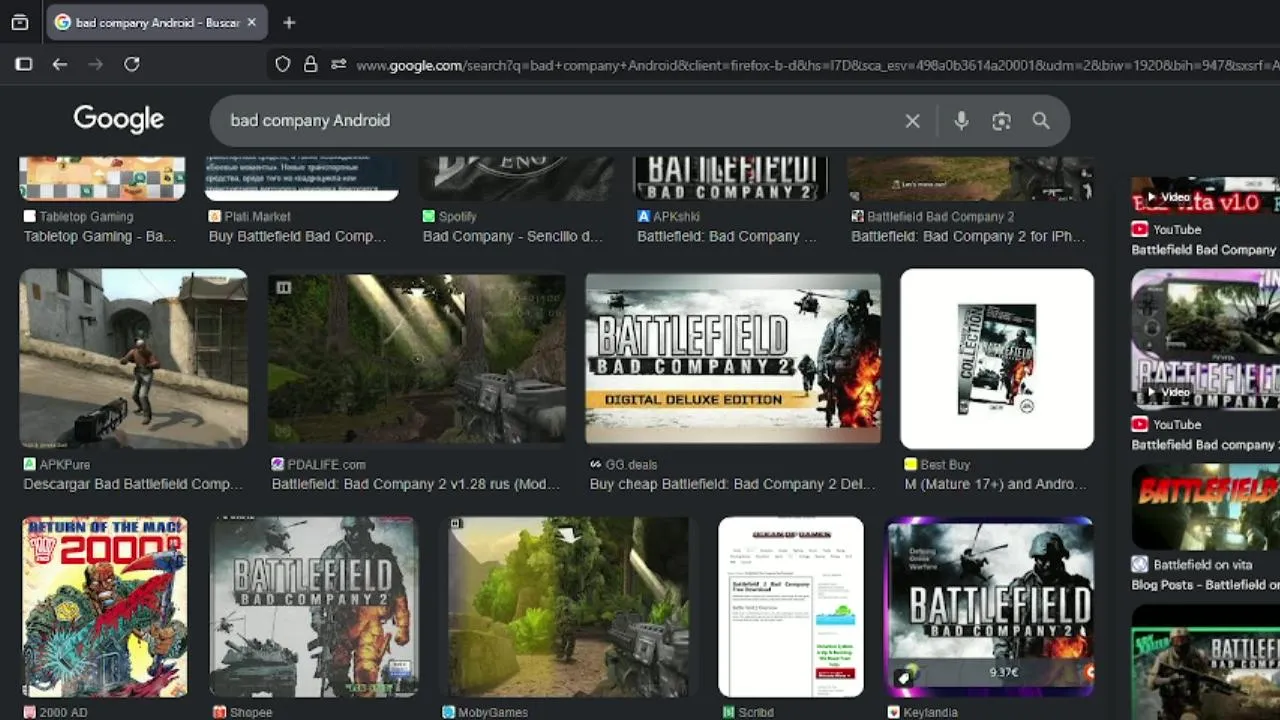Open Tabletop Gaming source link
1280x720 pixels.
click(x=86, y=216)
